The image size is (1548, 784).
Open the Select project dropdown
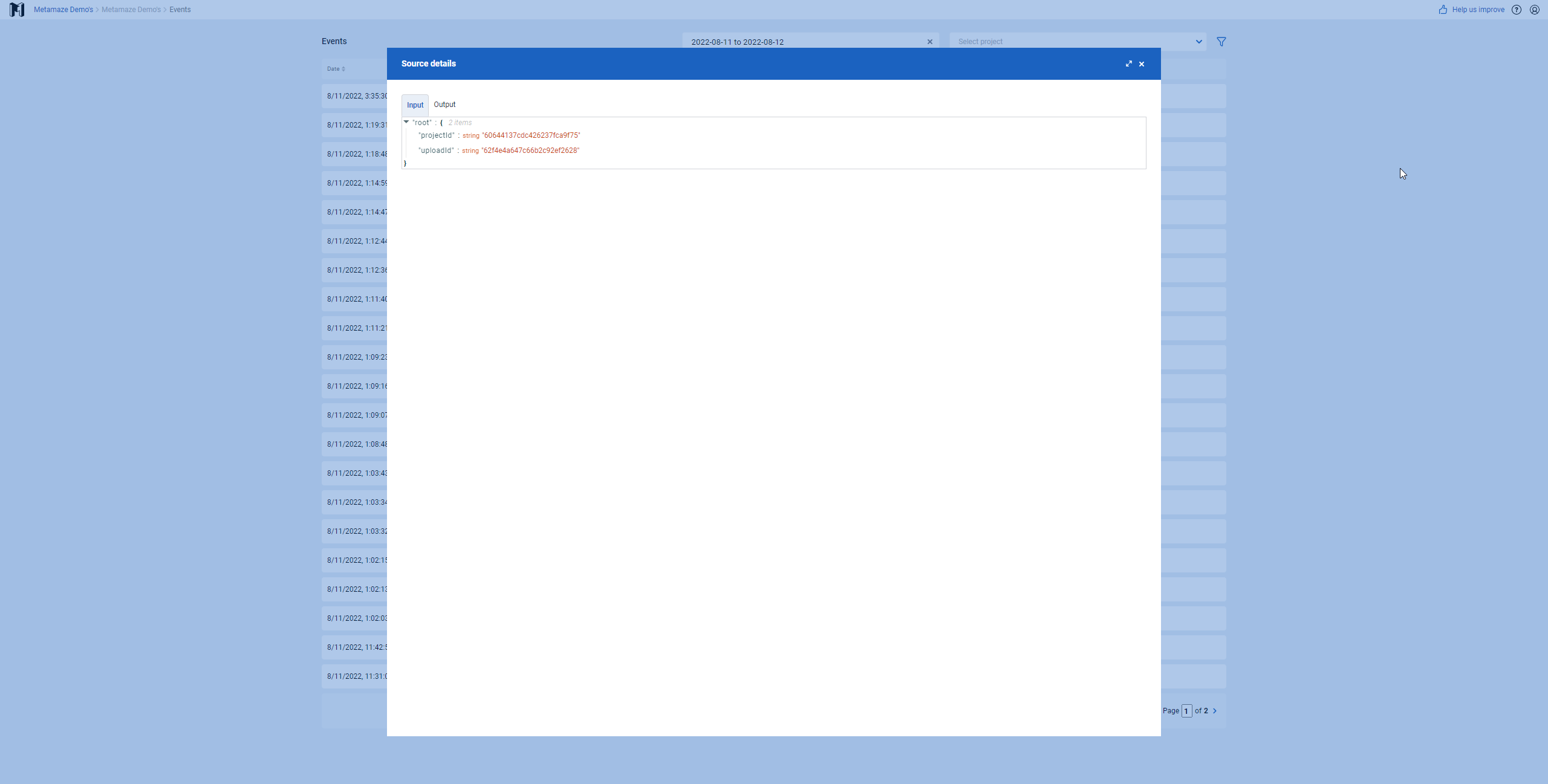(x=1078, y=42)
